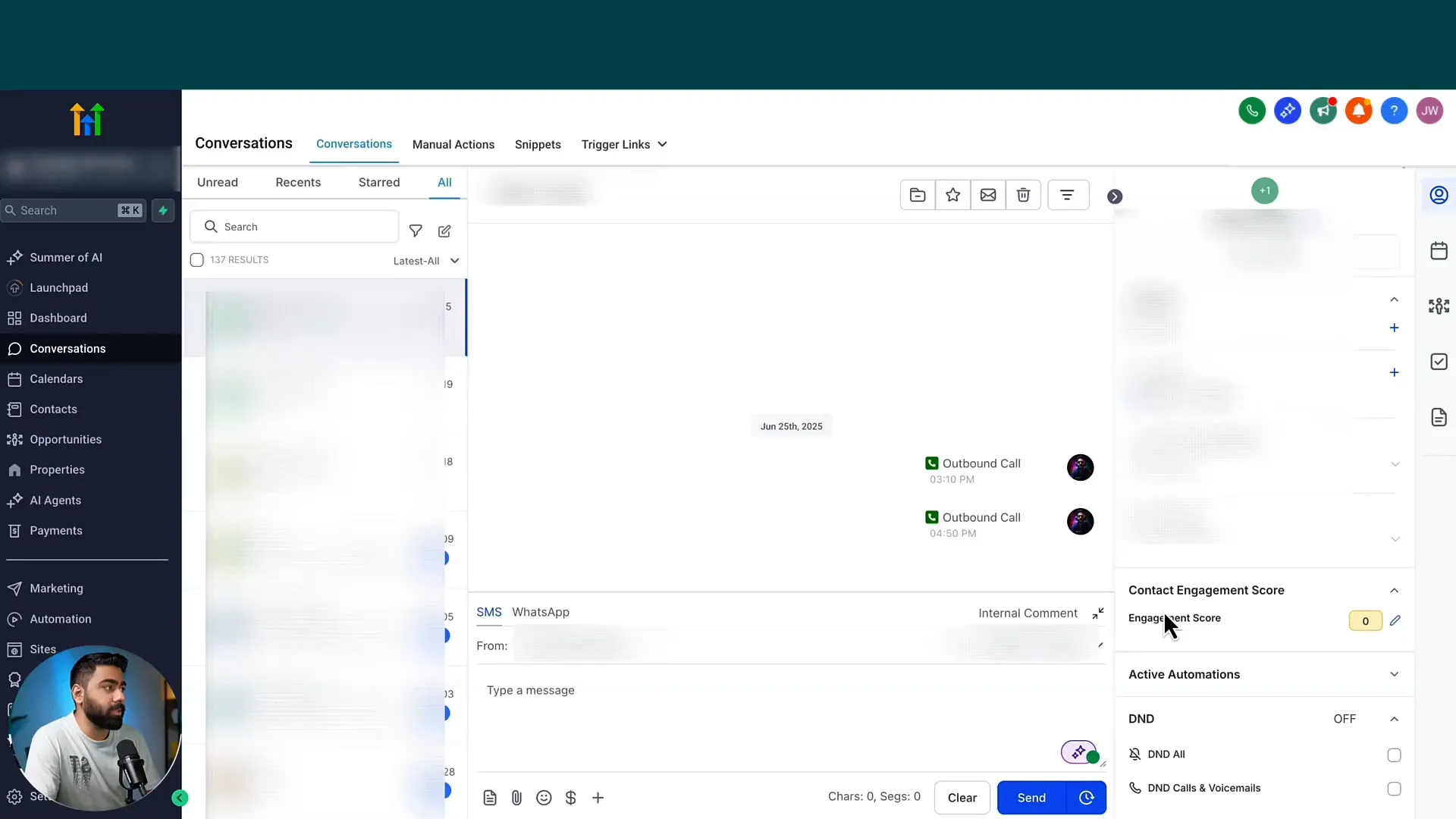
Task: Attach a file to the message
Action: 517,798
